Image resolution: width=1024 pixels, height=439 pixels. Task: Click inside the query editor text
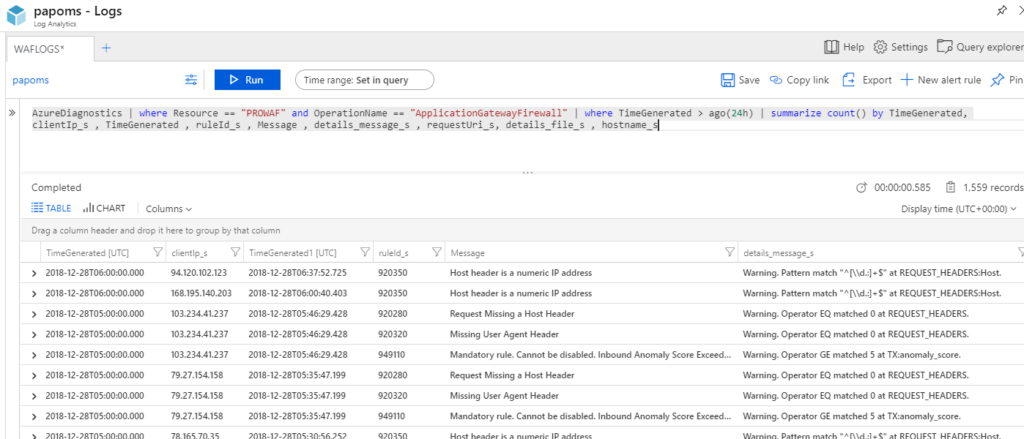[502, 119]
